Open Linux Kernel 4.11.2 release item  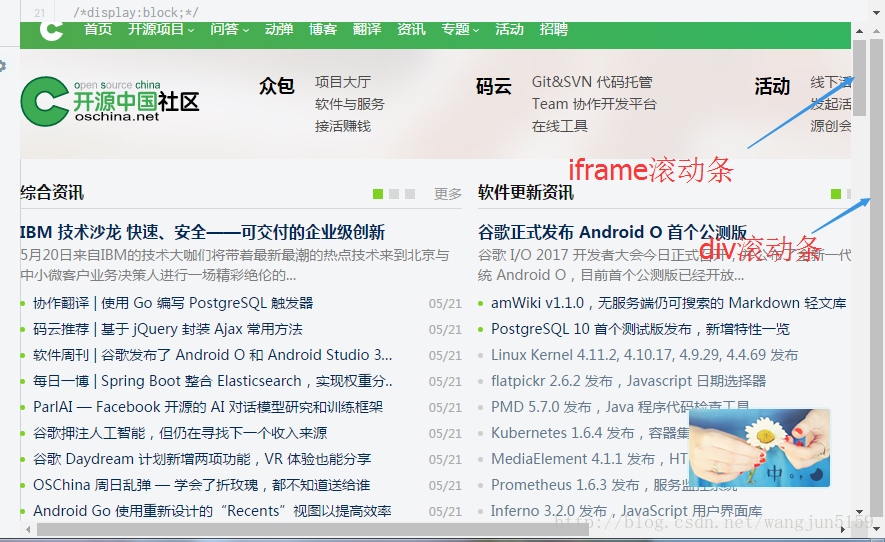click(x=645, y=355)
